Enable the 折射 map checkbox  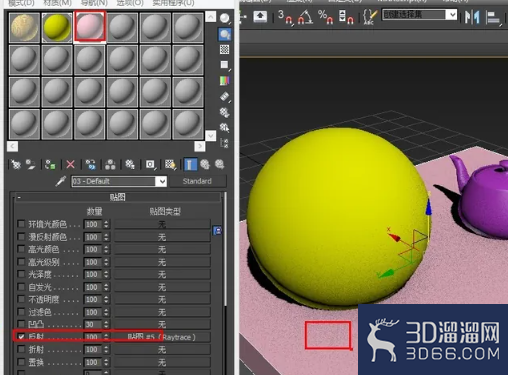pos(21,349)
